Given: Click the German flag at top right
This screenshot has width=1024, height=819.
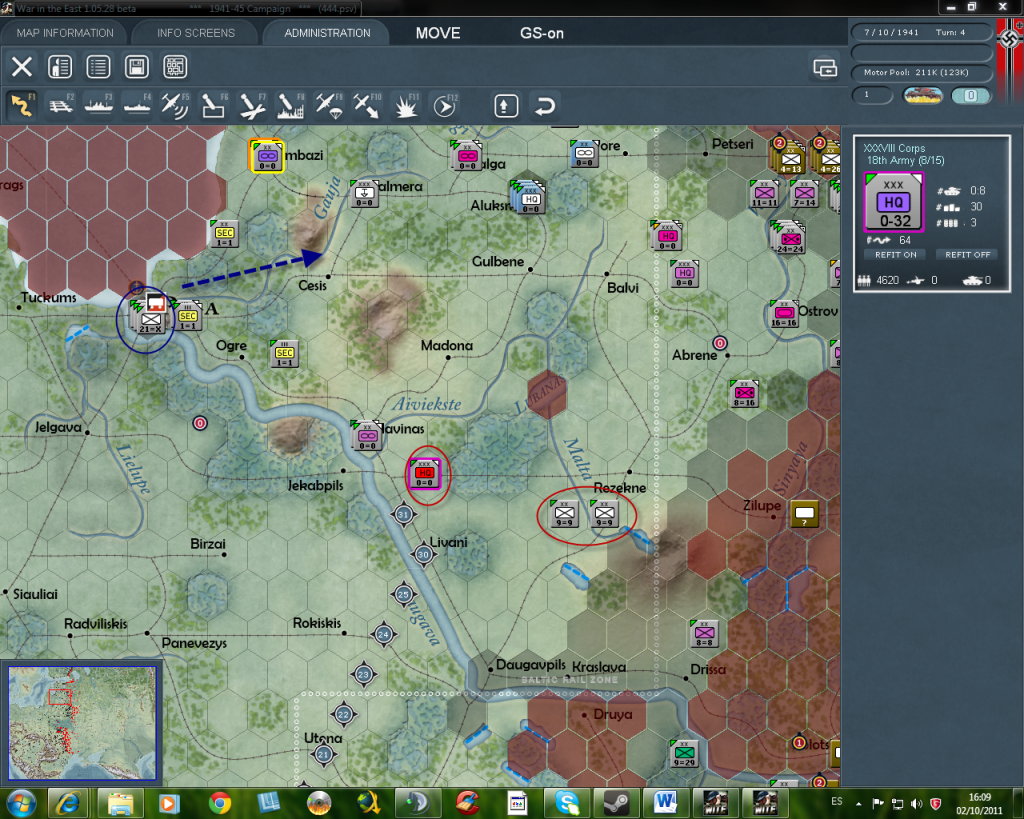Looking at the screenshot, I should (1010, 59).
